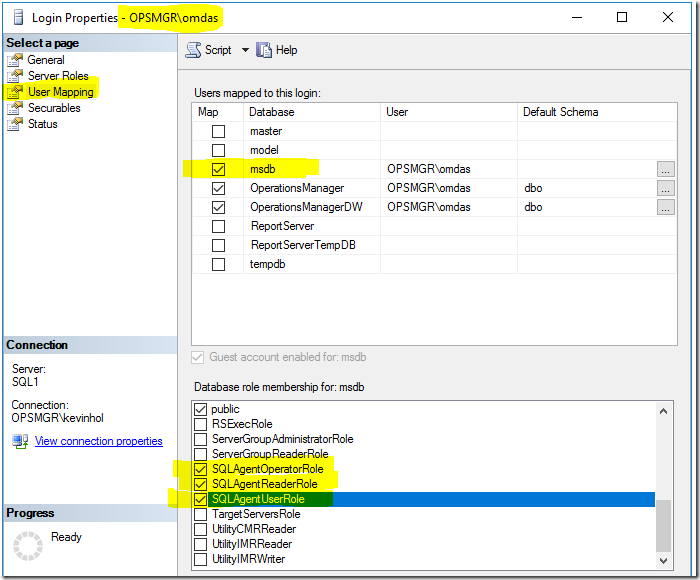The width and height of the screenshot is (700, 580).
Task: Click the TargetServersRole role name
Action: (256, 514)
